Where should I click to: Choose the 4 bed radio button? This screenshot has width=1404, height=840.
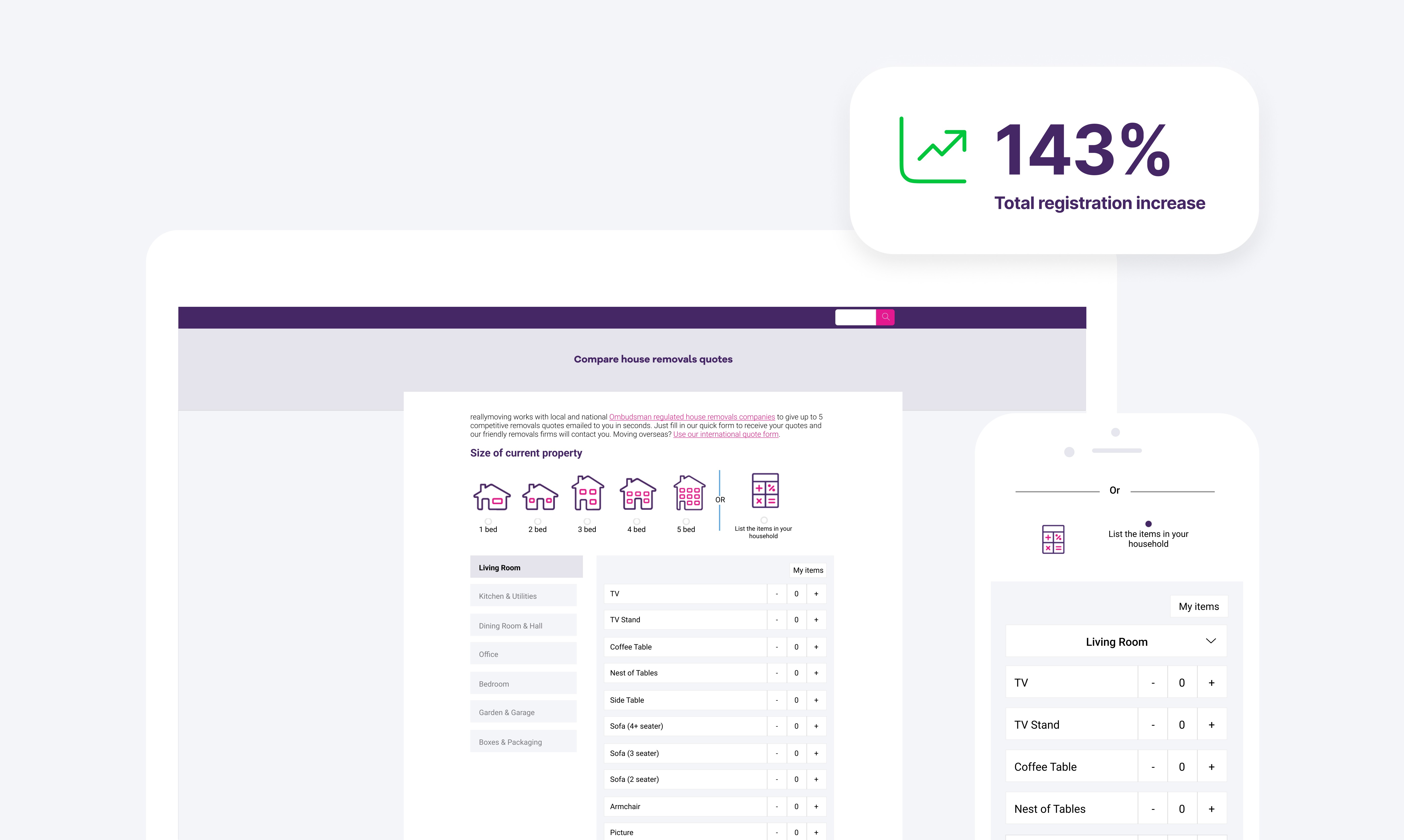coord(637,521)
